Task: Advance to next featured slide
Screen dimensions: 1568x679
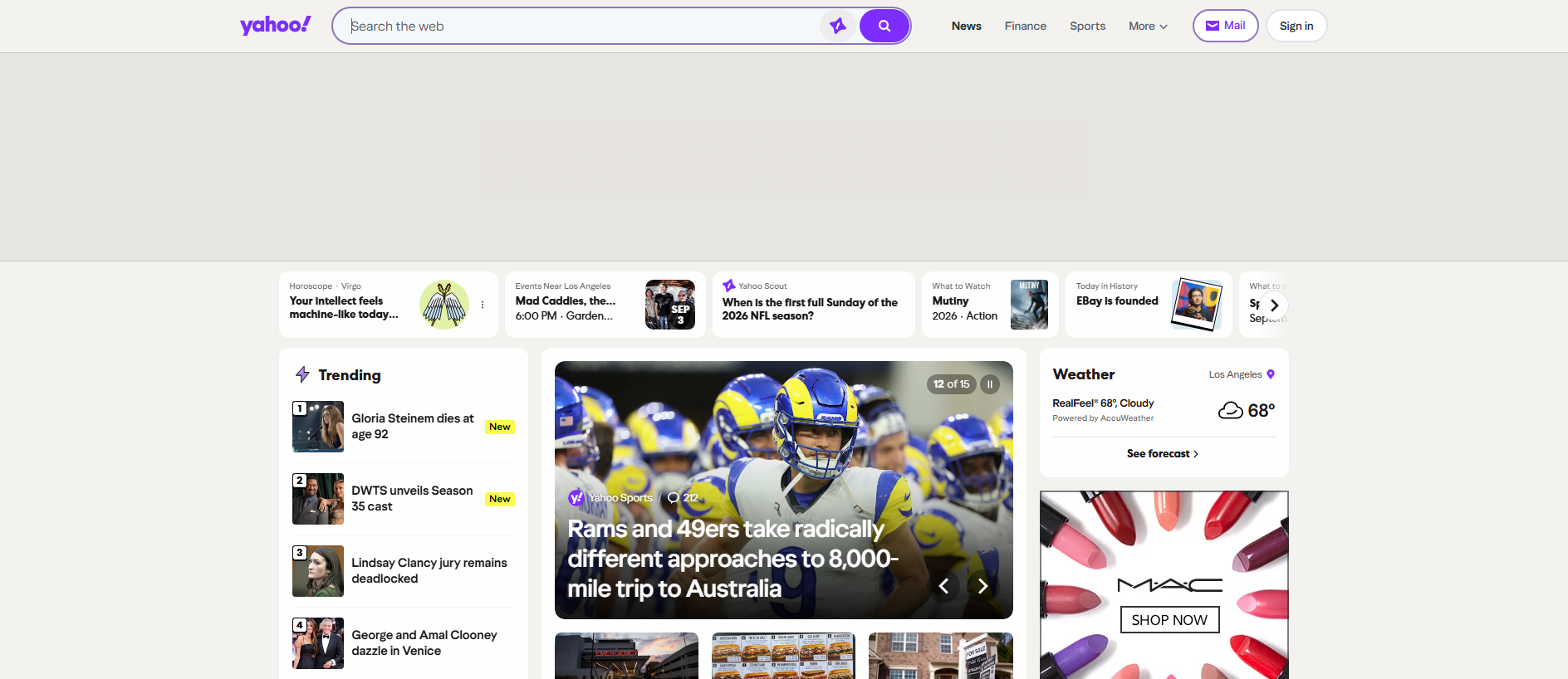Action: 982,586
